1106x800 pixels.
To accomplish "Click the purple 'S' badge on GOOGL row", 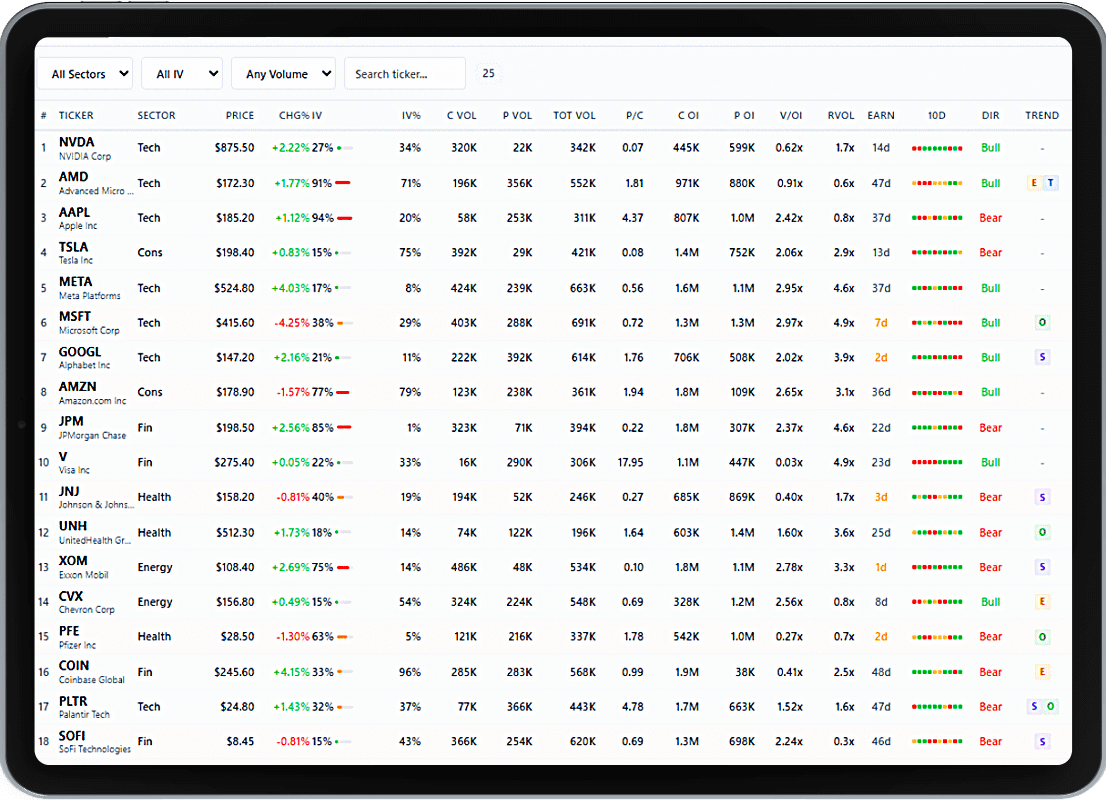I will [x=1043, y=357].
